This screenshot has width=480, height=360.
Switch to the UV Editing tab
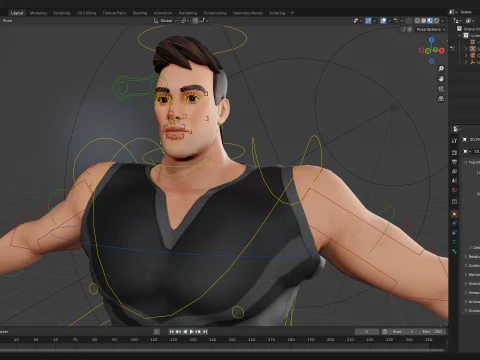point(86,13)
